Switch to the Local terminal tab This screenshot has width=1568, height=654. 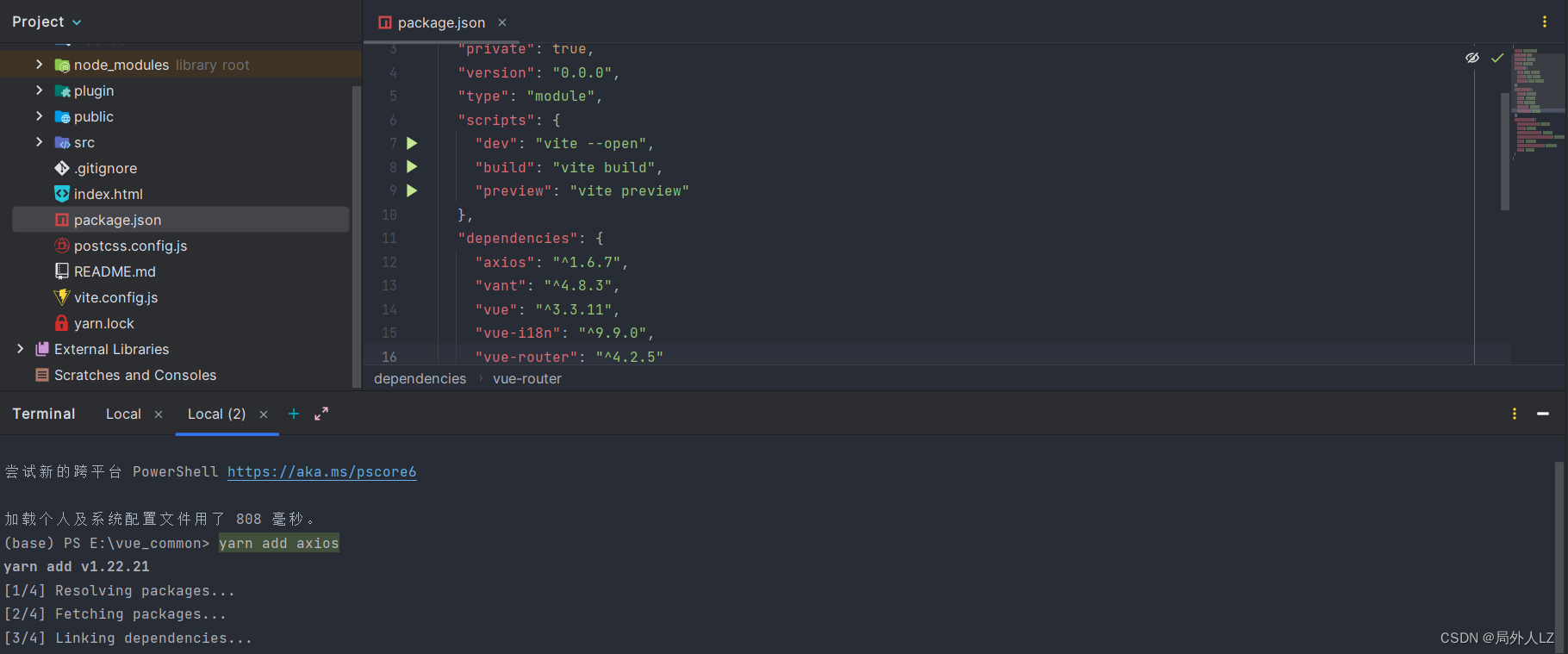(123, 414)
